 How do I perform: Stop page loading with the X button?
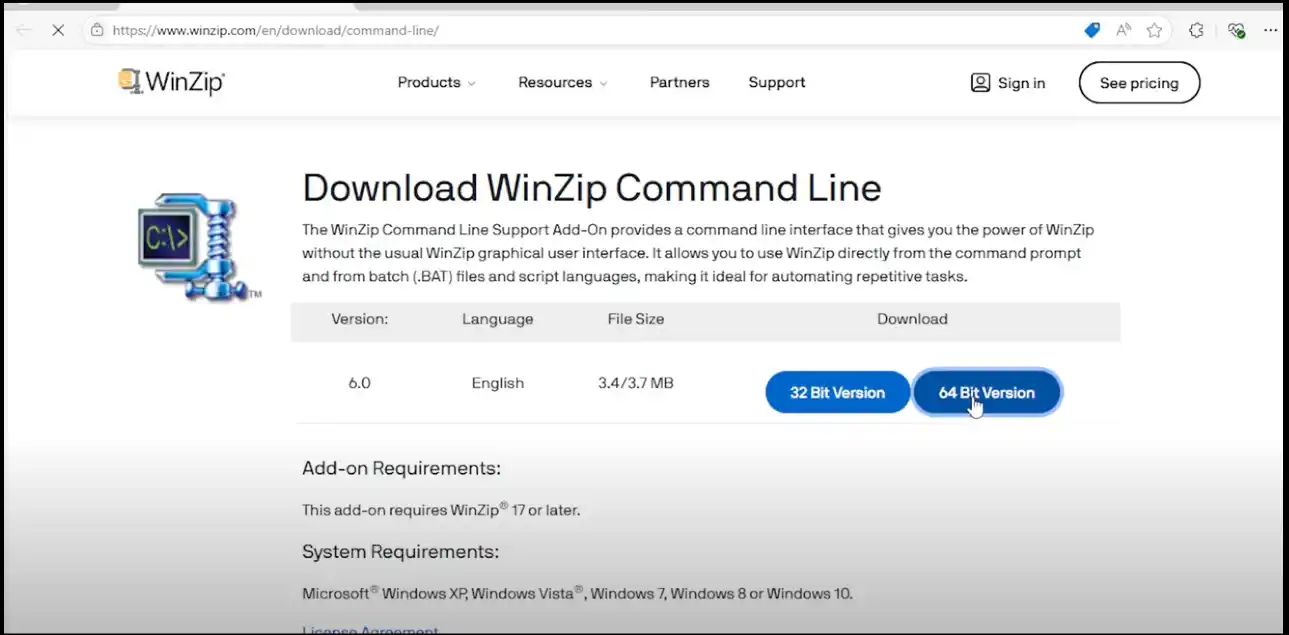point(58,30)
